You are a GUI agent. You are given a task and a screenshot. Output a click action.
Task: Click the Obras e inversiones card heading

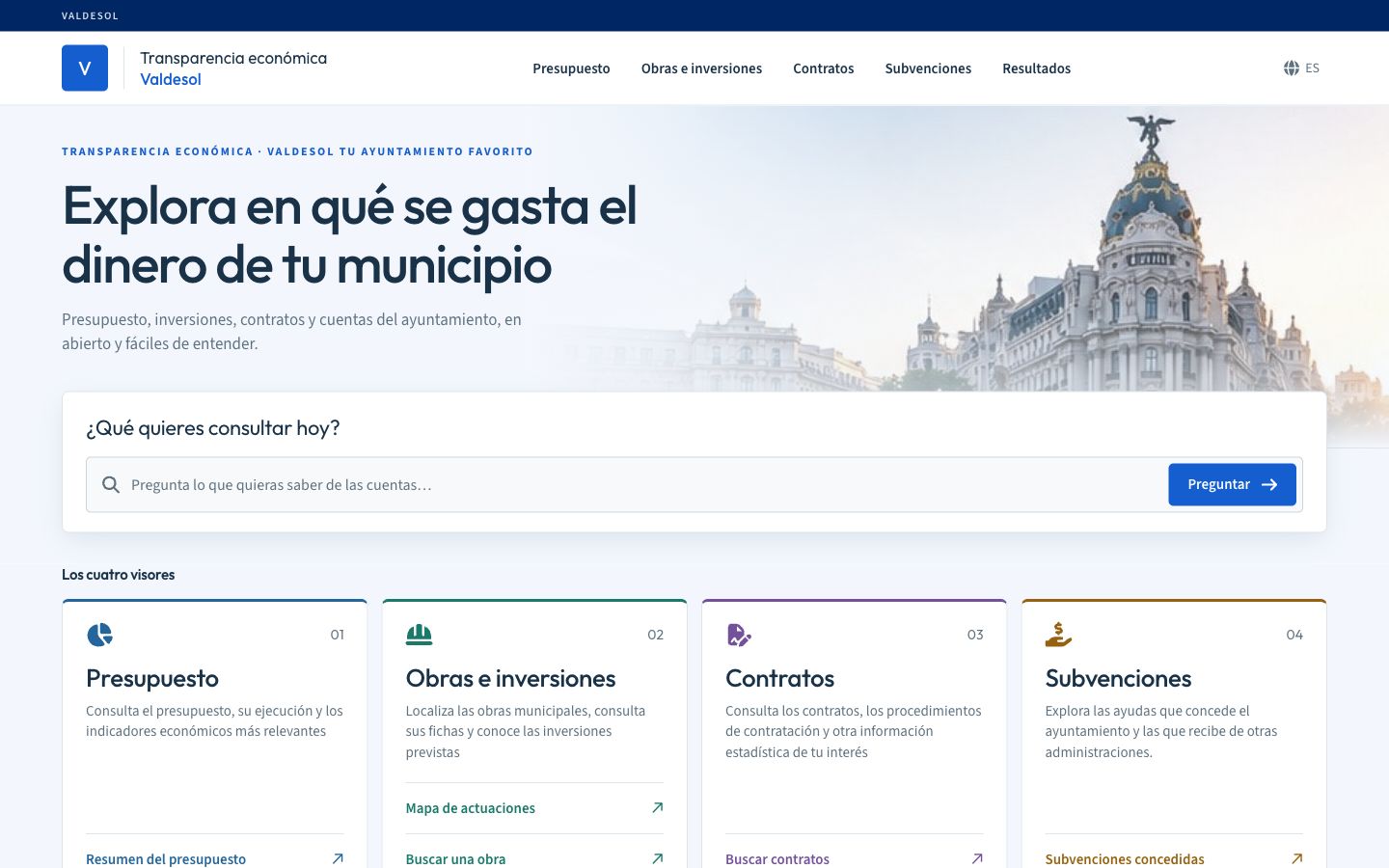(x=510, y=678)
